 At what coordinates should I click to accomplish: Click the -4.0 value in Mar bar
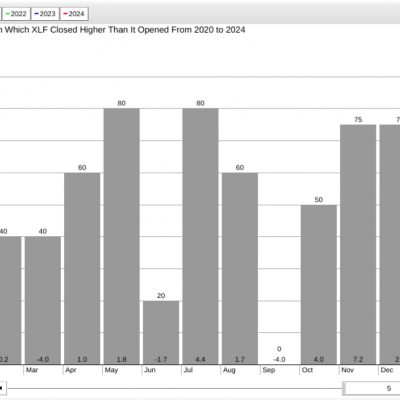click(x=43, y=360)
